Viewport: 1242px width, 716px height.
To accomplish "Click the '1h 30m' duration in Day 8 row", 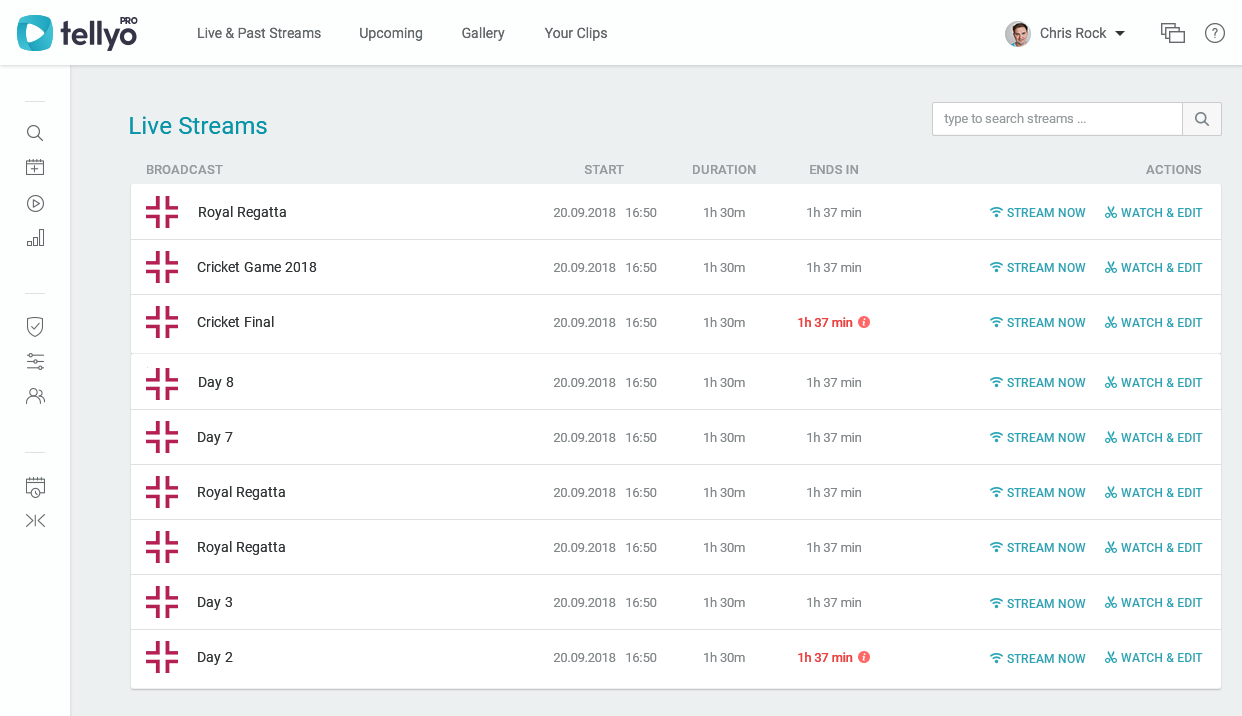I will coord(724,383).
